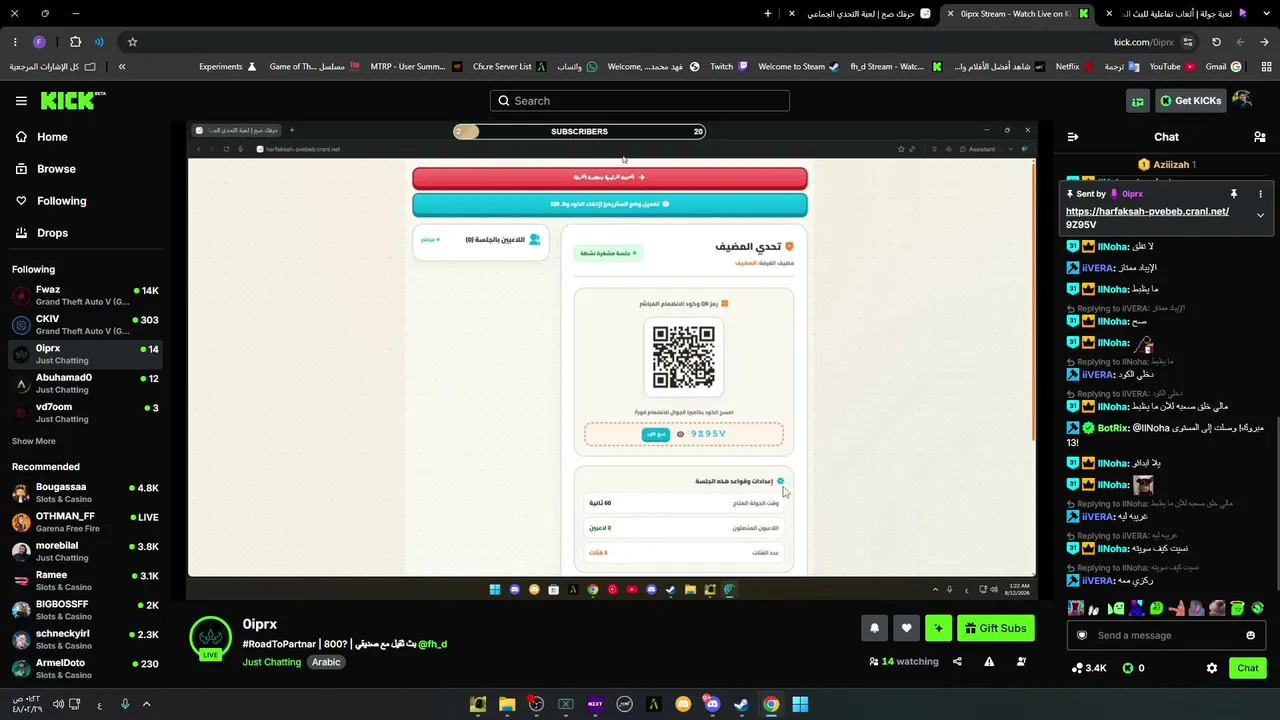Image resolution: width=1280 pixels, height=720 pixels.
Task: Open the user profile avatar menu
Action: 1242,100
